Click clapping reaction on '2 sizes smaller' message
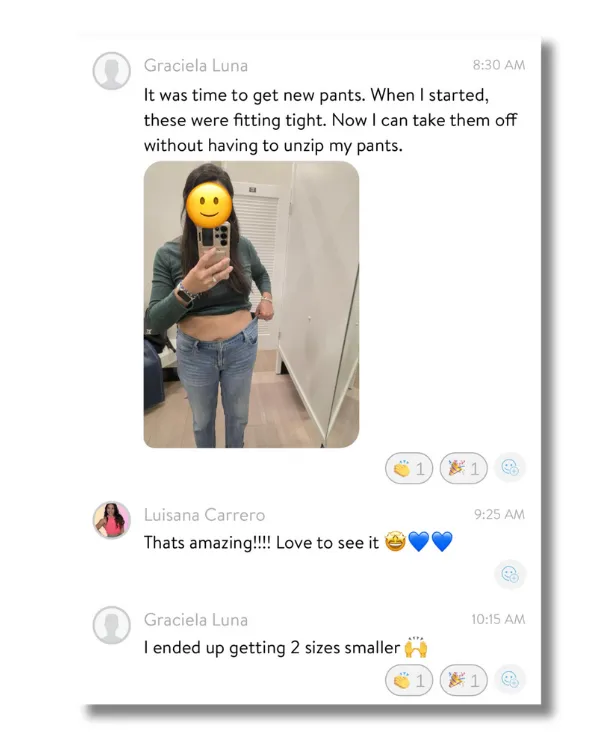This screenshot has width=592, height=755. coord(409,680)
